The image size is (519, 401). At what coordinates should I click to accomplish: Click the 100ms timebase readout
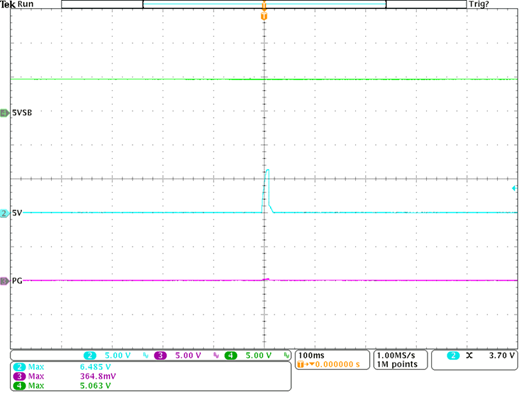(311, 355)
